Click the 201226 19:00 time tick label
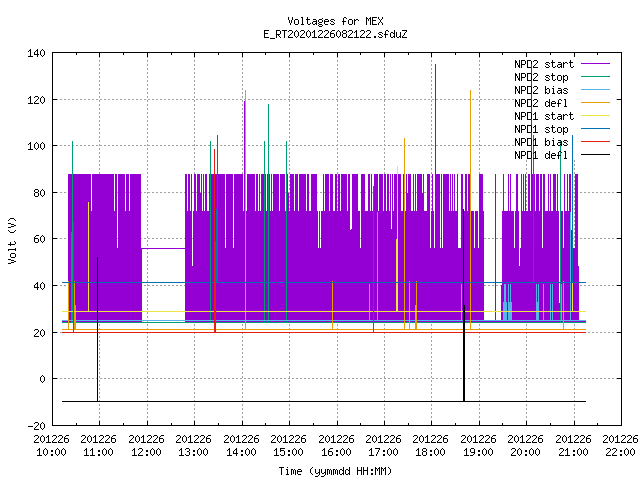Image resolution: width=640 pixels, height=480 pixels. pos(478,446)
